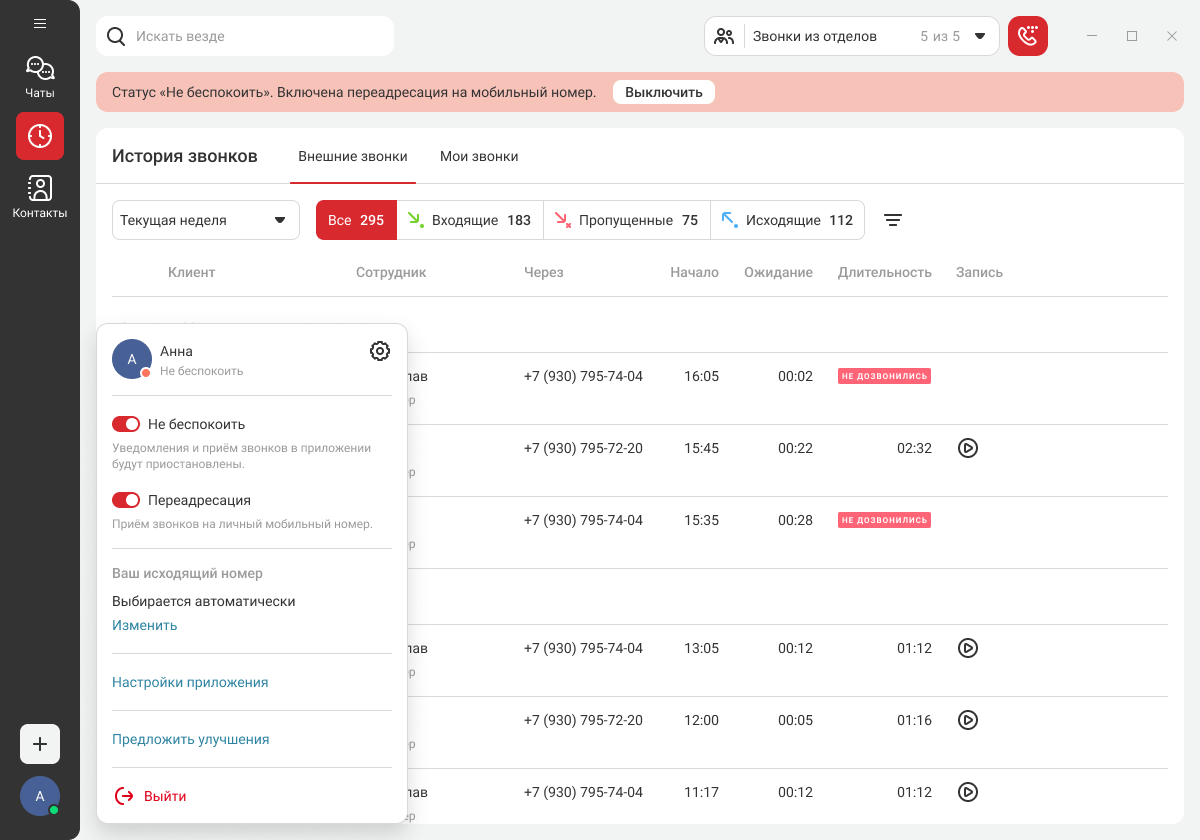This screenshot has height=840, width=1200.
Task: Click the plus button in sidebar
Action: click(40, 744)
